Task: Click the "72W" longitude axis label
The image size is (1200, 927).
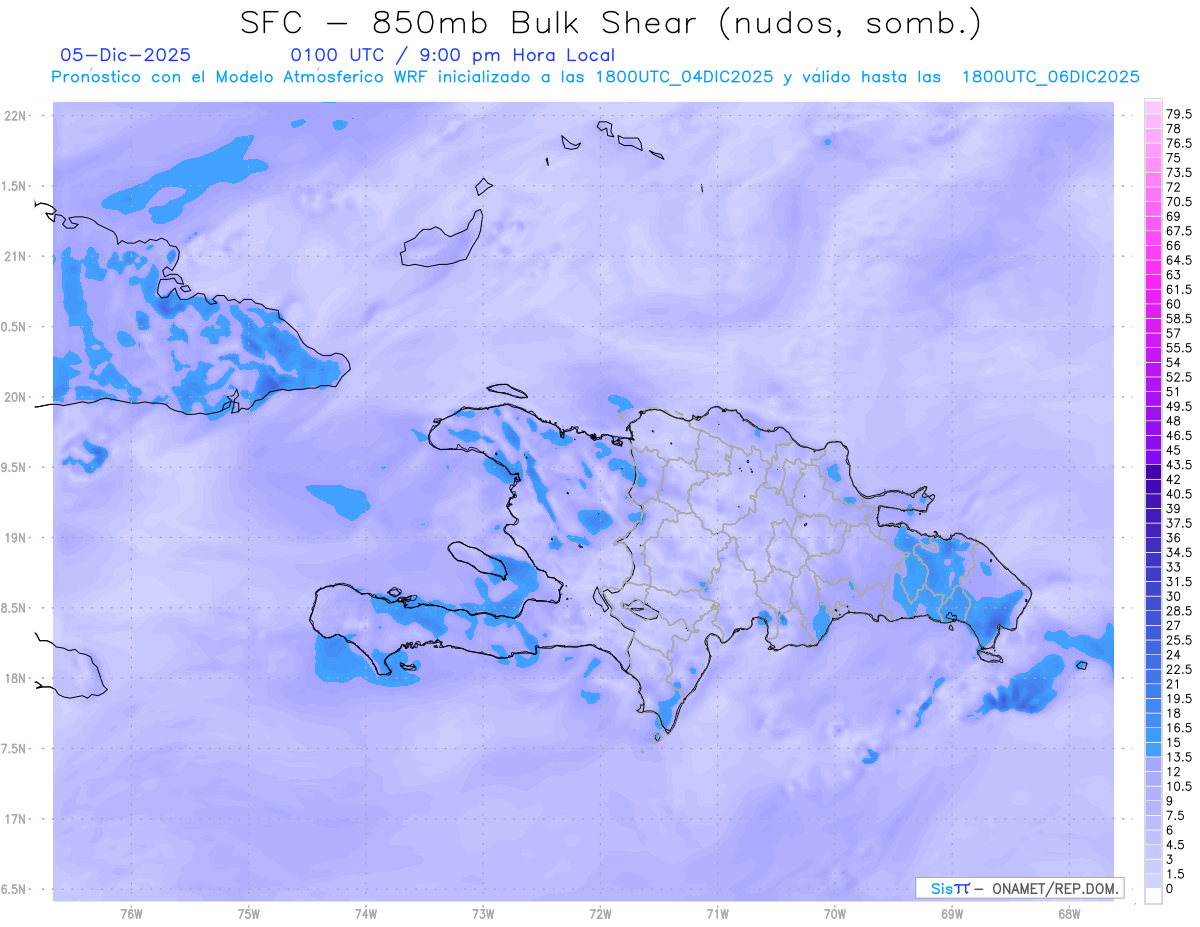Action: 600,914
